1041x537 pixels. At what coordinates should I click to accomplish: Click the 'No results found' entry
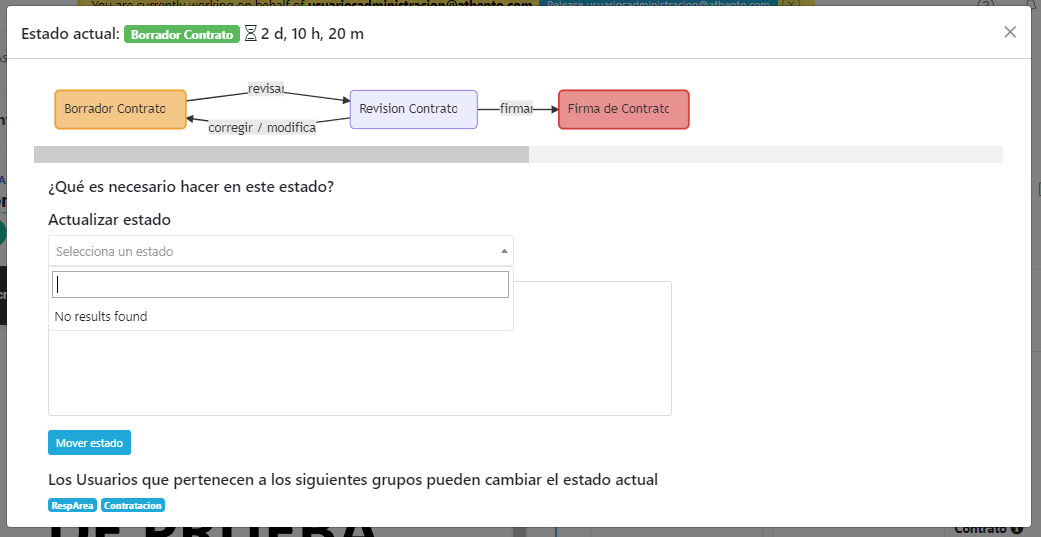coord(101,317)
